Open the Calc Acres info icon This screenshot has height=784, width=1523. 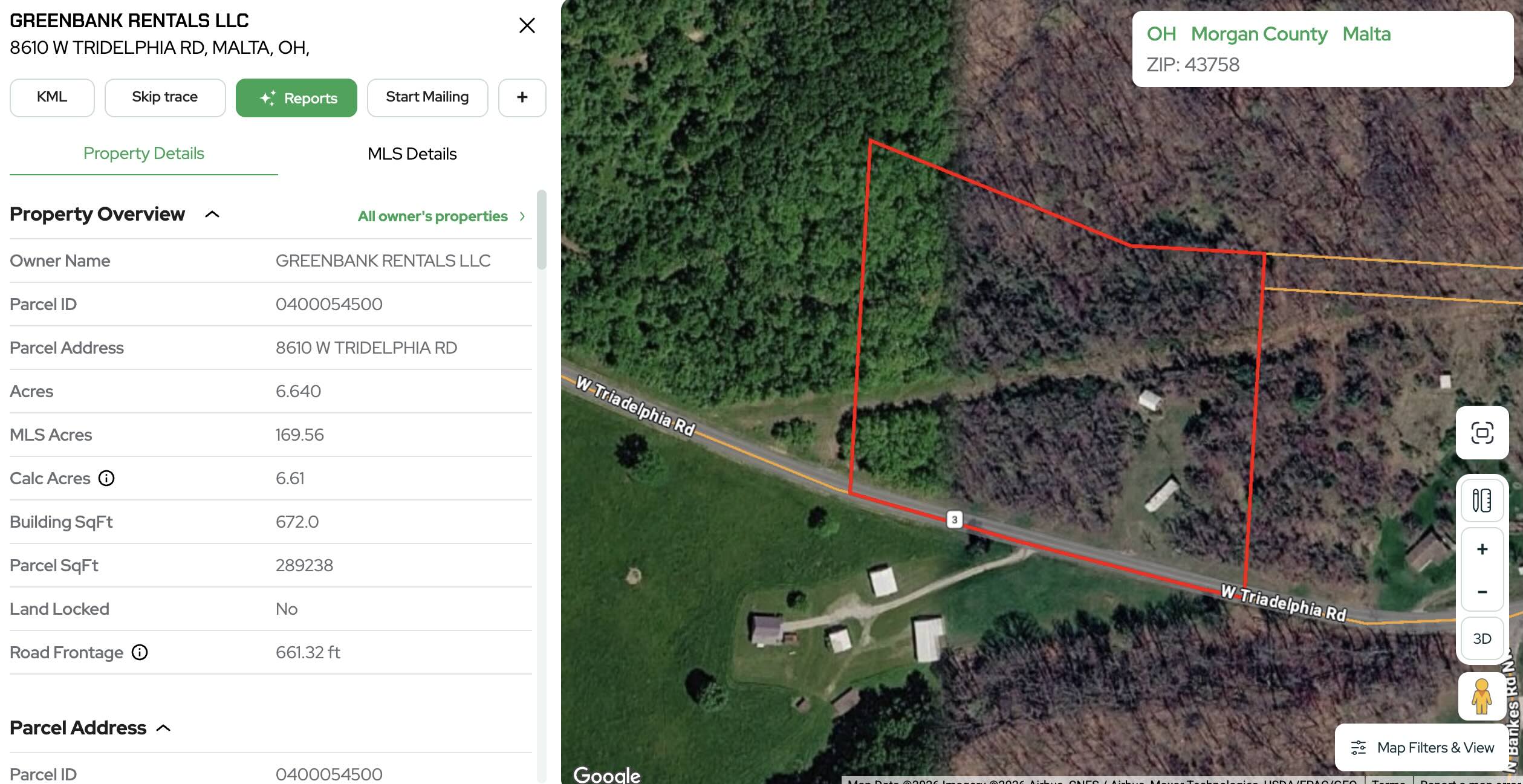click(x=106, y=478)
